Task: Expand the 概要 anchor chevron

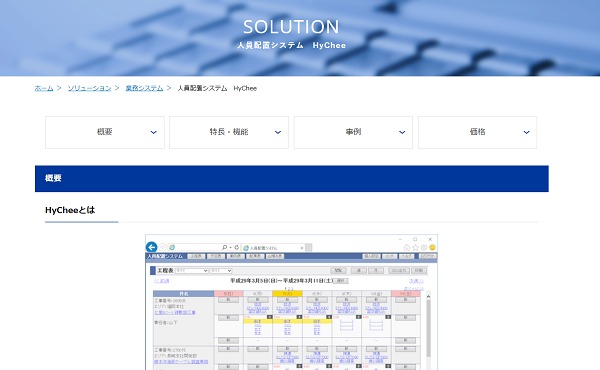Action: coord(153,132)
